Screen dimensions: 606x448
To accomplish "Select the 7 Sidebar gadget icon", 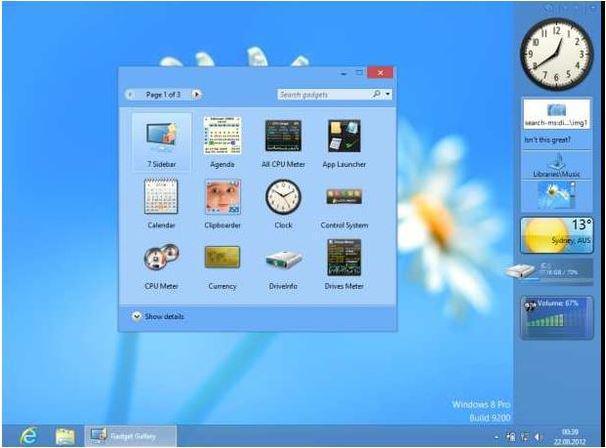I will [x=162, y=136].
